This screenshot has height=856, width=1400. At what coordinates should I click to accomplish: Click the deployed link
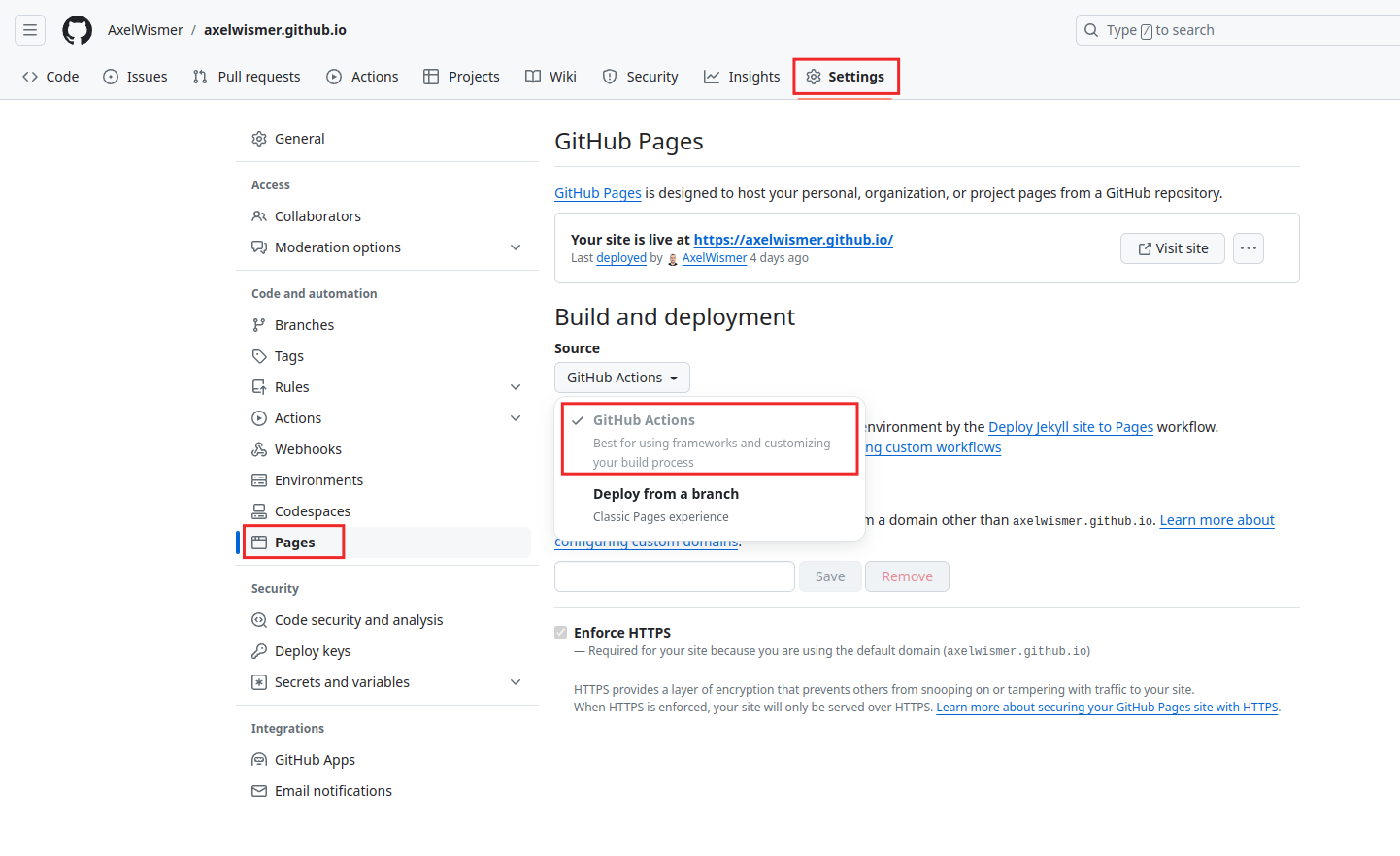[621, 258]
